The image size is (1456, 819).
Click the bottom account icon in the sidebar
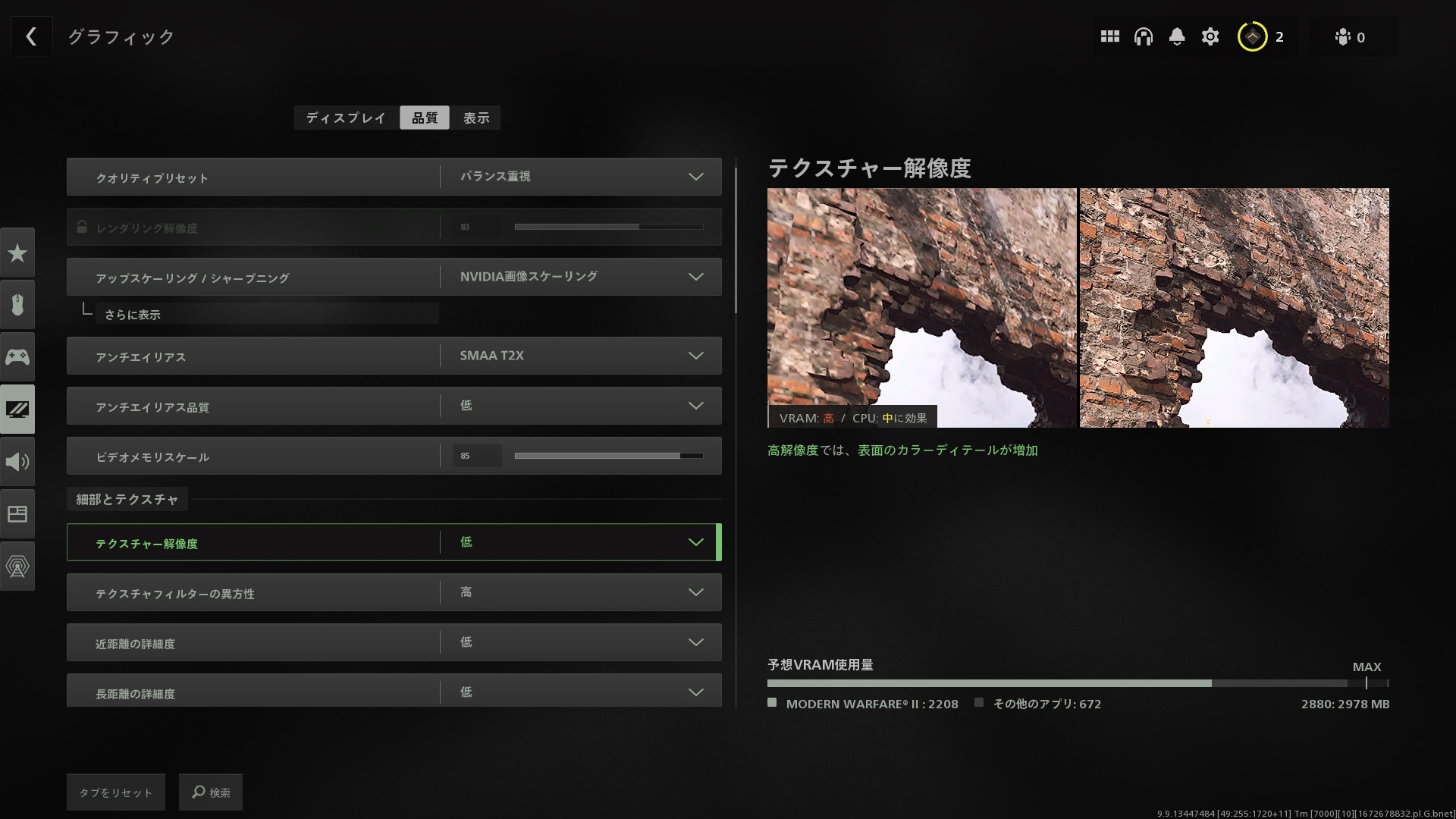[17, 566]
